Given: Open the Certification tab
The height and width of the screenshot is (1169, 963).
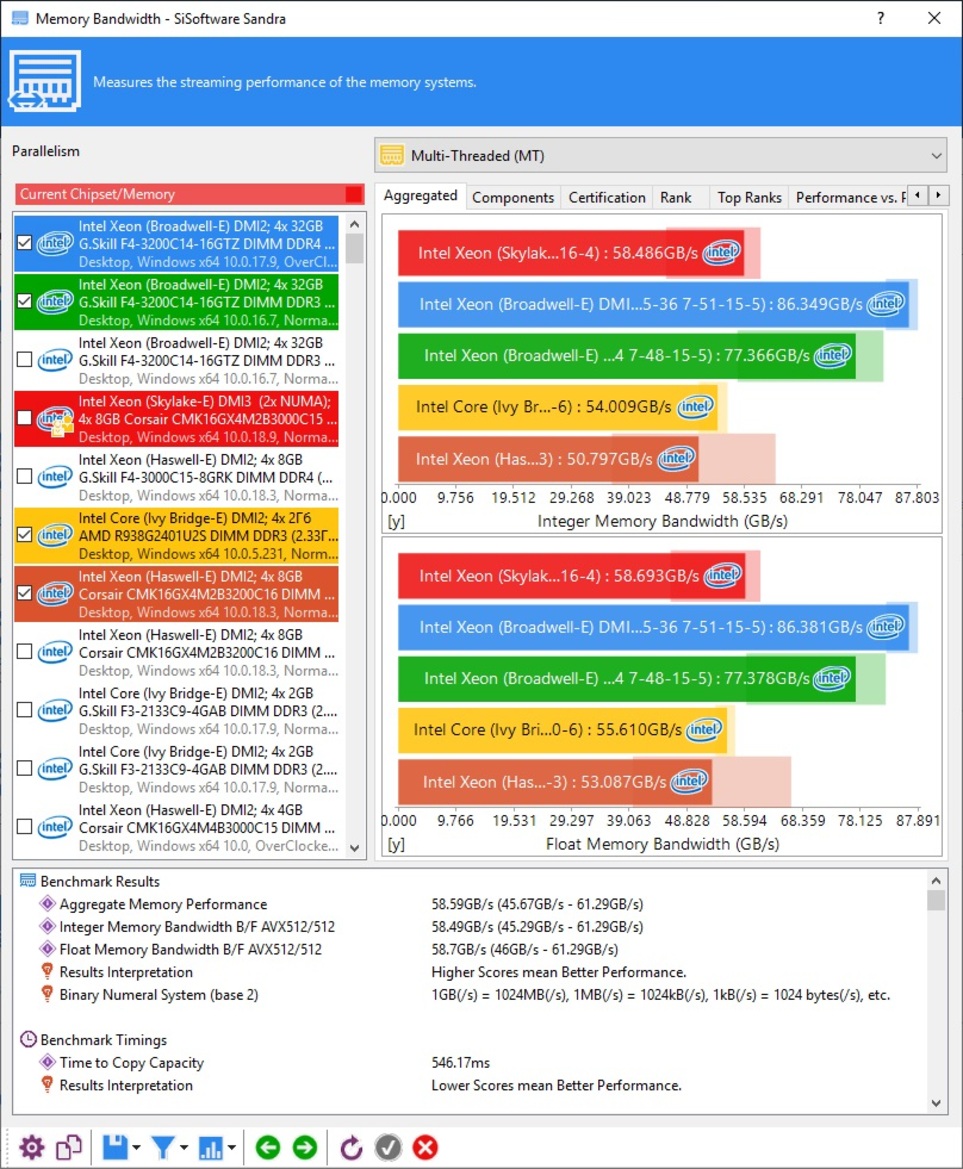Looking at the screenshot, I should click(x=607, y=198).
